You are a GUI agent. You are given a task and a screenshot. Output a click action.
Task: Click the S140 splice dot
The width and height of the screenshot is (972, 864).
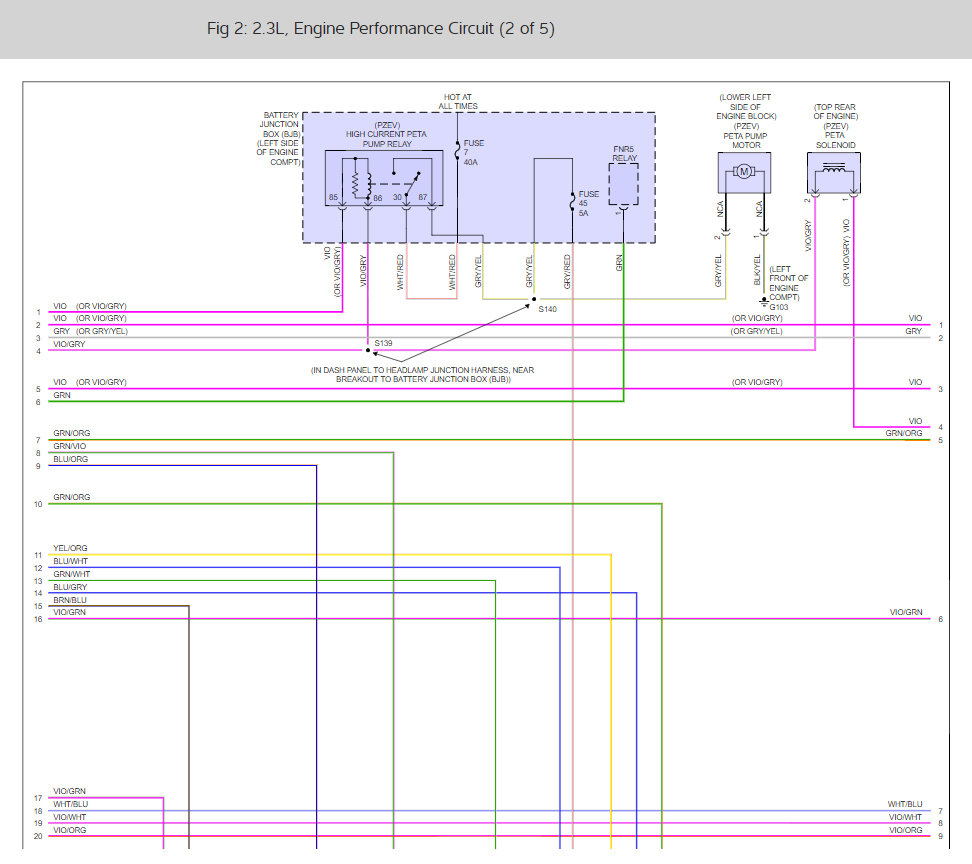[x=534, y=299]
